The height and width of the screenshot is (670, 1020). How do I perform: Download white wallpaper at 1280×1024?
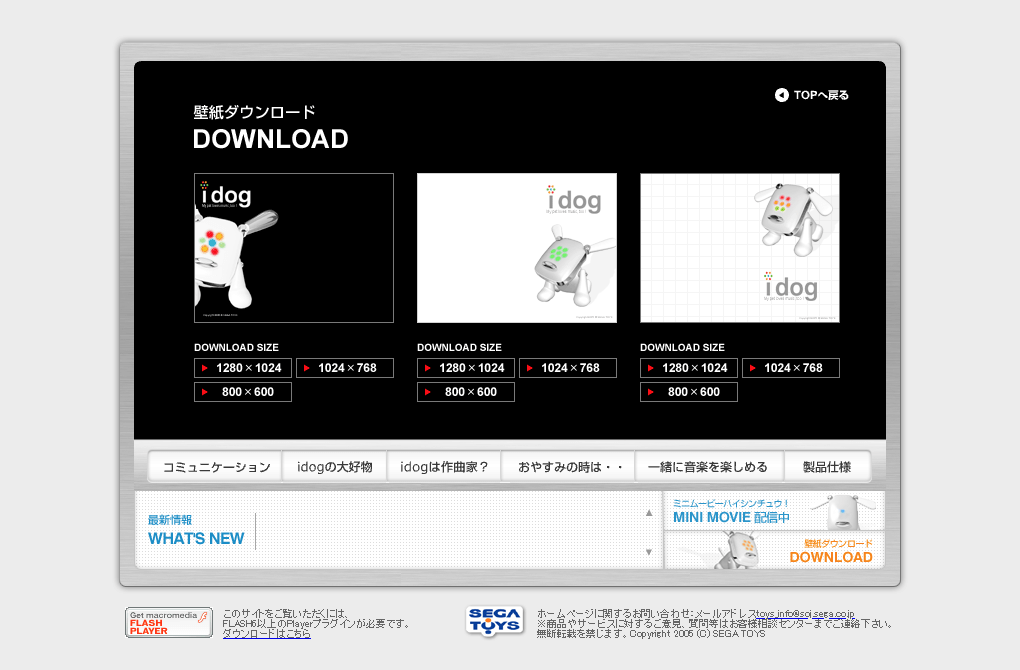tap(466, 368)
